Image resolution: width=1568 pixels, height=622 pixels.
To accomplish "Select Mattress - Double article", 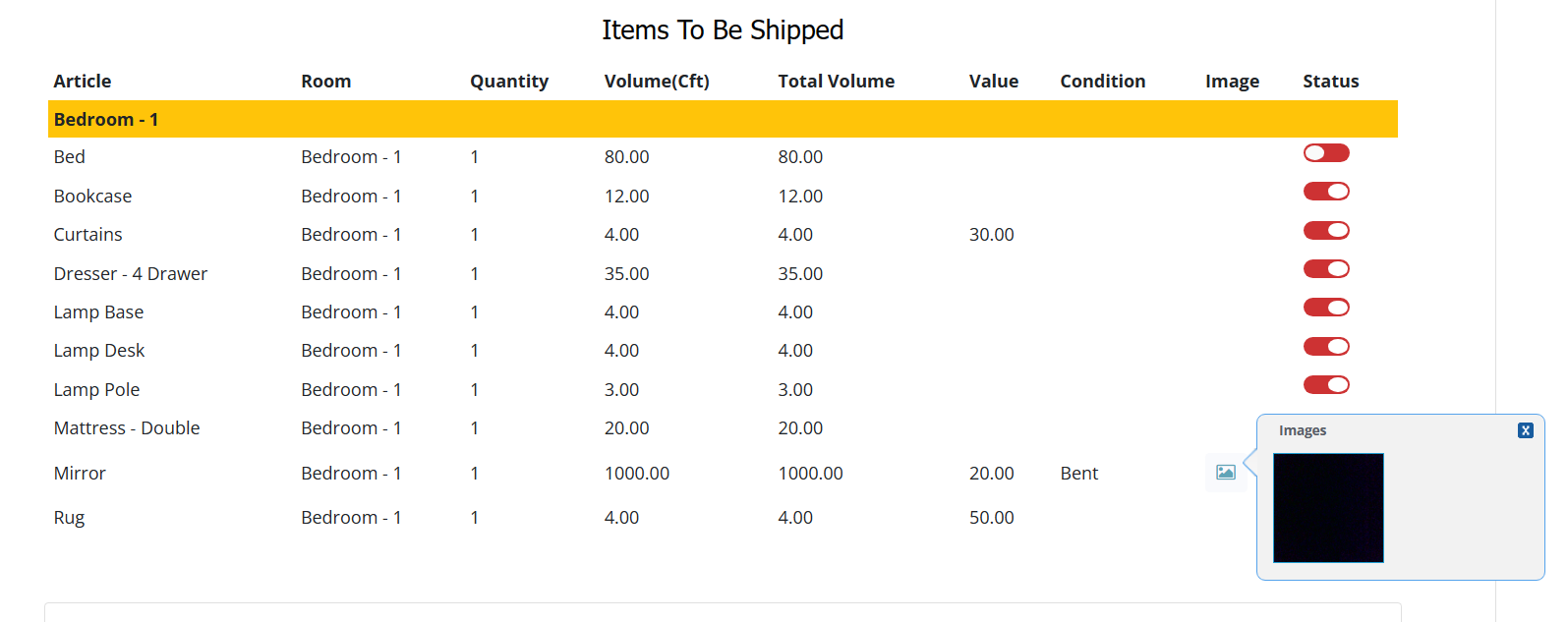I will tap(127, 428).
